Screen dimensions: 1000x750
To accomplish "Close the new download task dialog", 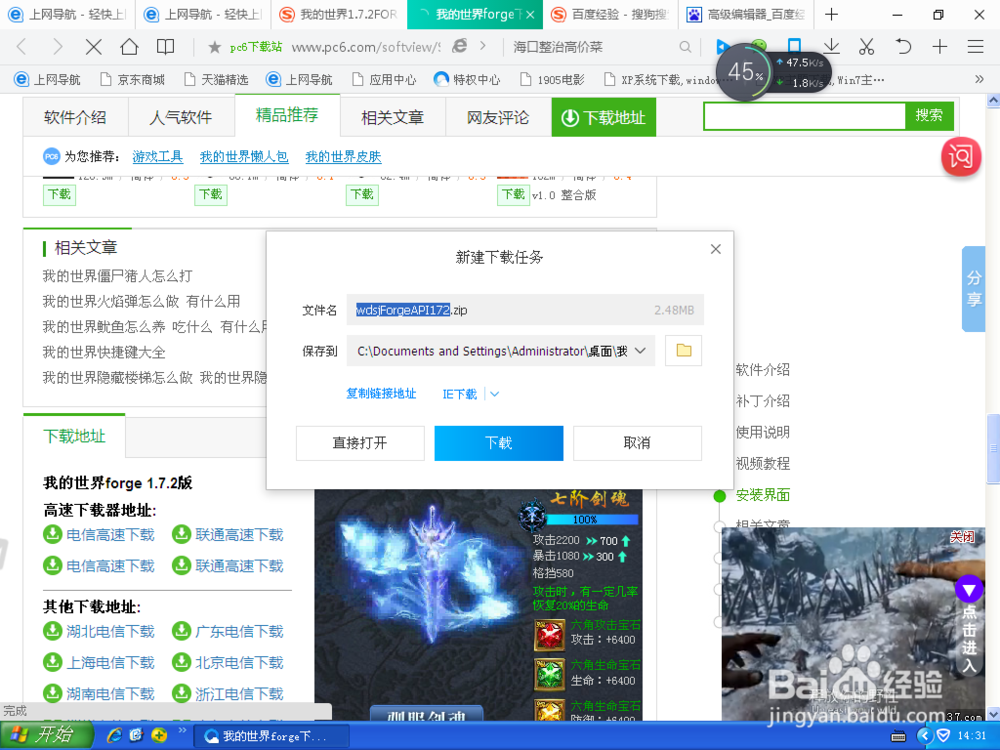I will click(x=716, y=249).
